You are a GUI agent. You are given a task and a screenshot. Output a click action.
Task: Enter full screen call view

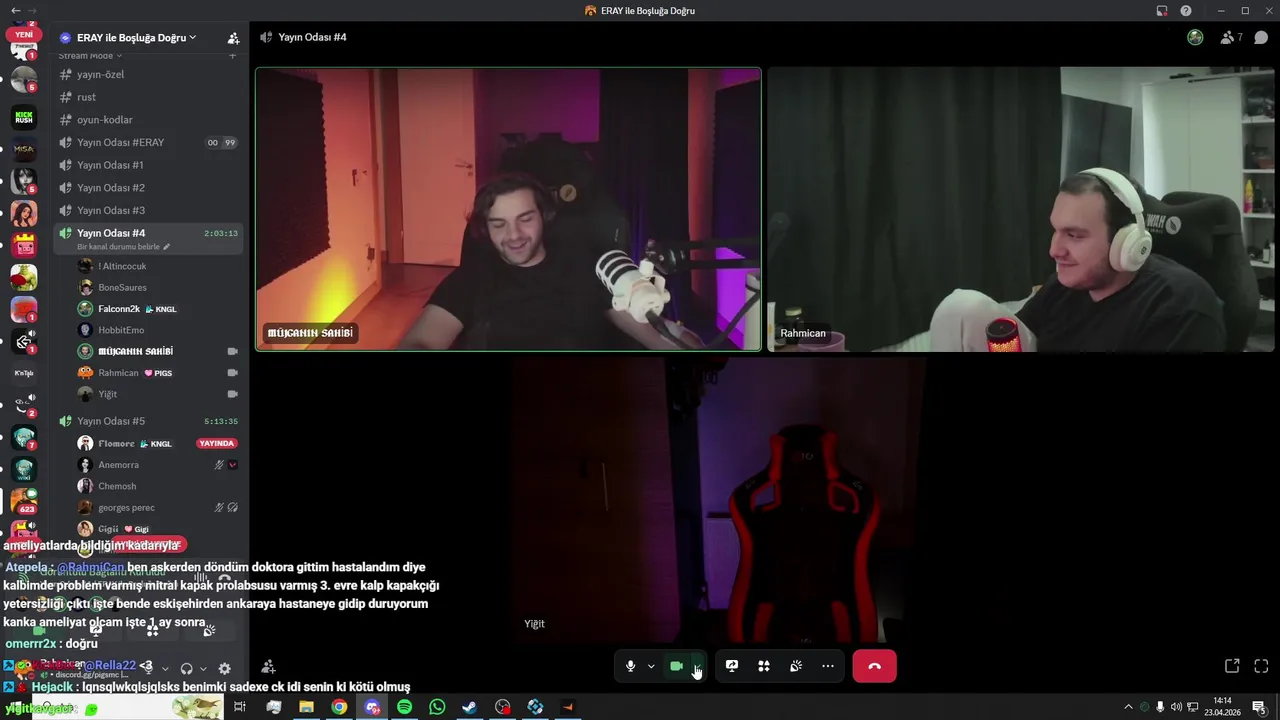(x=1261, y=666)
